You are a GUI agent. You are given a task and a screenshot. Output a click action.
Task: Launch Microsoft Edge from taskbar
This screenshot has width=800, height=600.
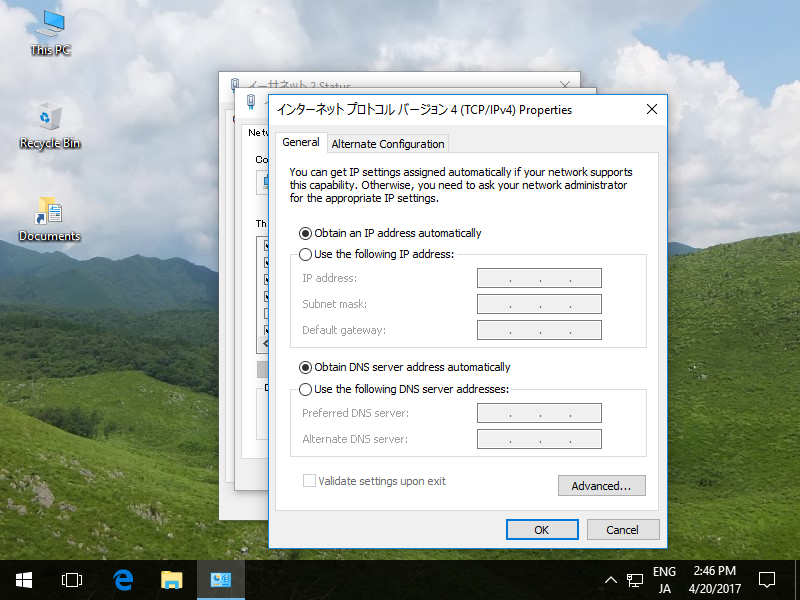coord(122,580)
